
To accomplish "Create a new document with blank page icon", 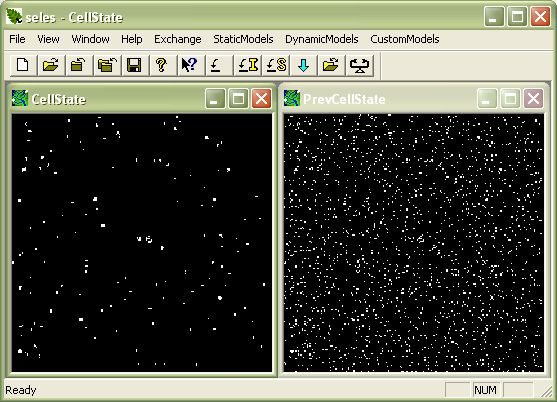I will (23, 65).
